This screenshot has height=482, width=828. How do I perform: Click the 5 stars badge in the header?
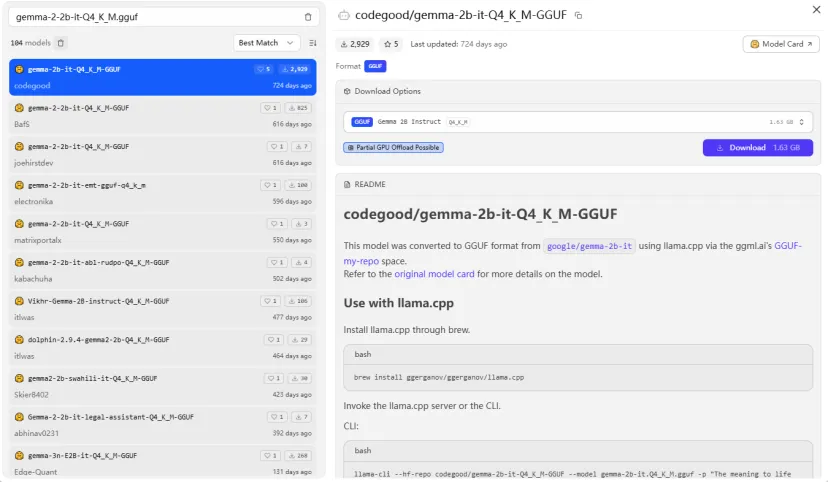(391, 44)
